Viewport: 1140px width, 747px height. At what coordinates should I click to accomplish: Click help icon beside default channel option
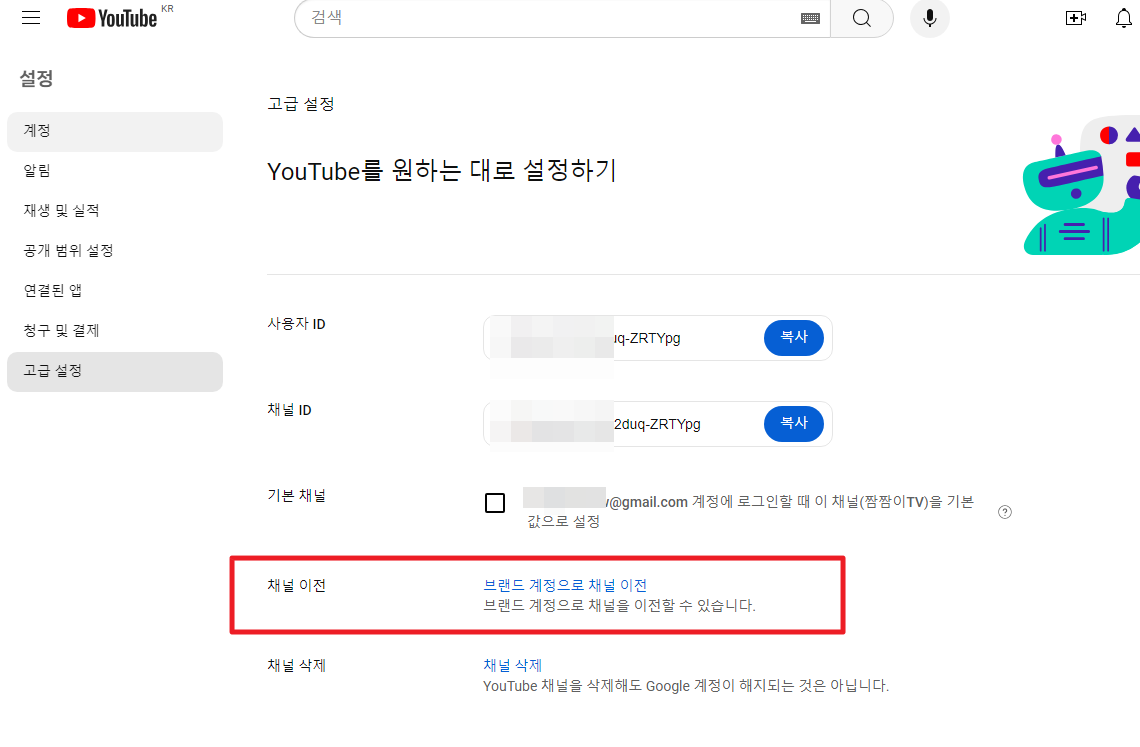tap(1005, 512)
